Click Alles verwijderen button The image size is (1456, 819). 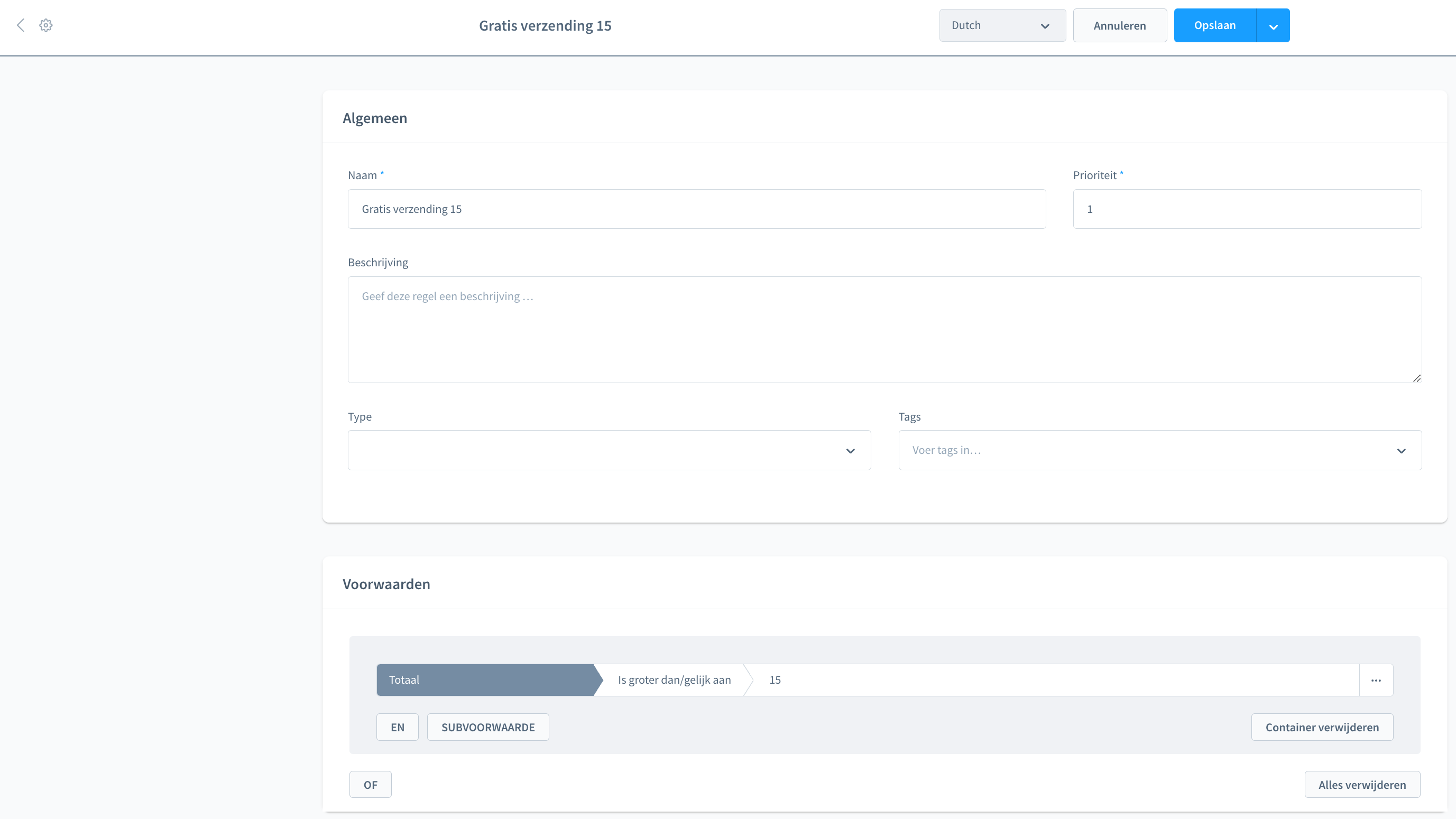tap(1361, 785)
